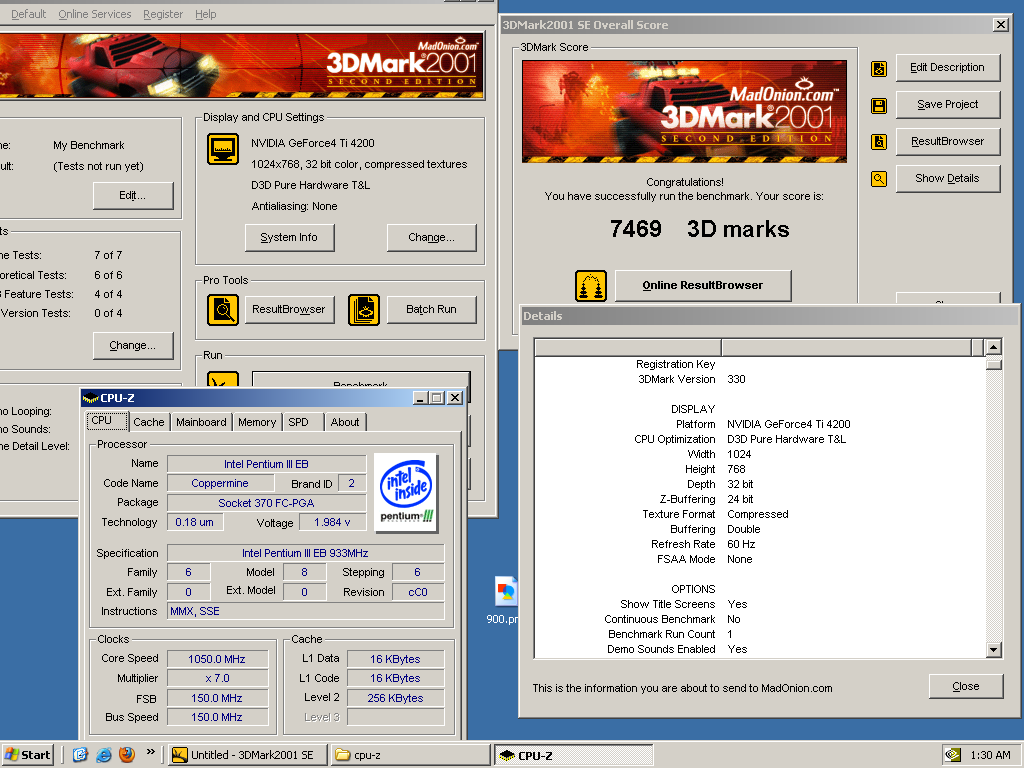Close the Details dialog with Close button
This screenshot has height=768, width=1024.
(x=966, y=686)
